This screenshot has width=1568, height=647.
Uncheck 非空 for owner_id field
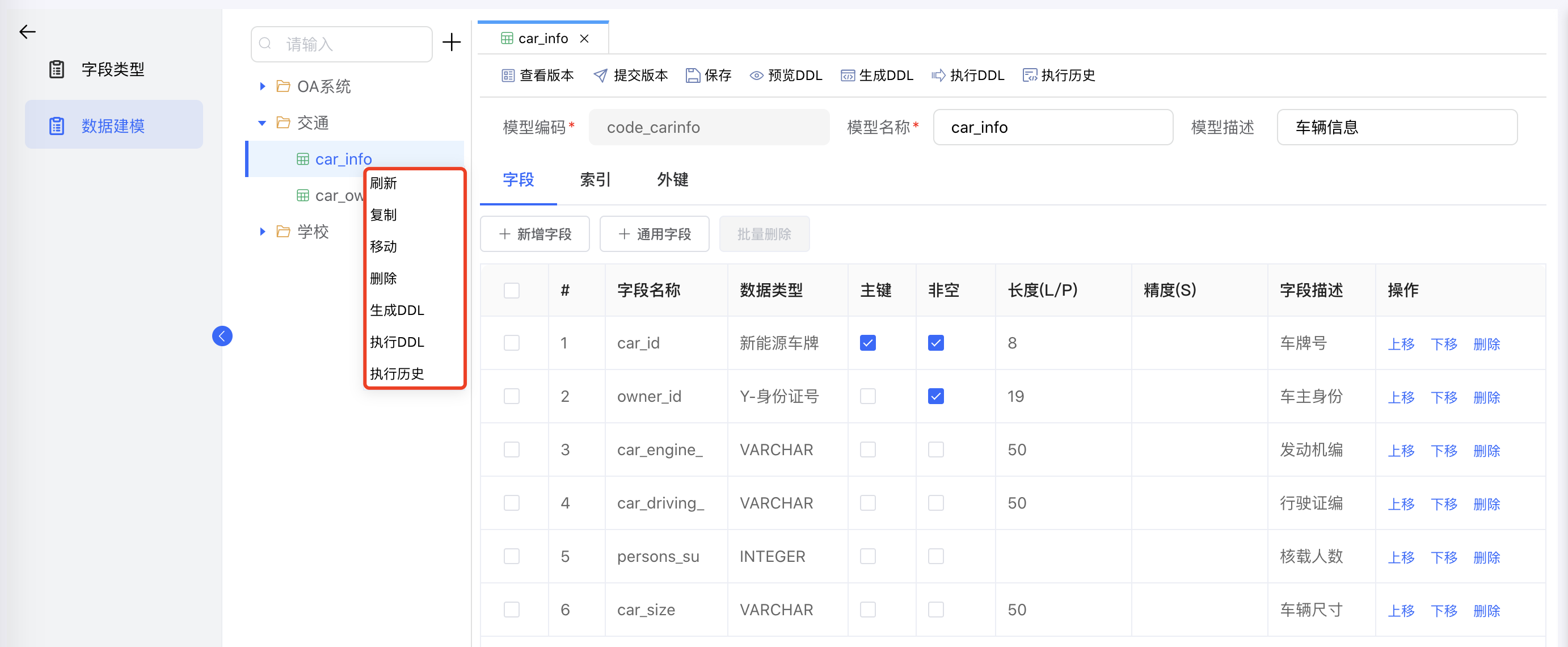click(x=935, y=396)
